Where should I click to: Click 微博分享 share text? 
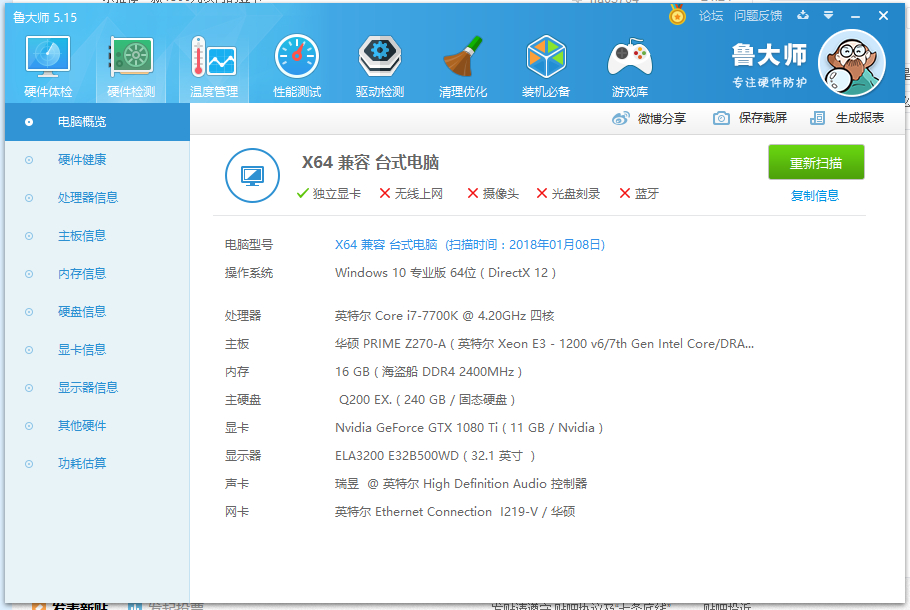click(x=662, y=118)
